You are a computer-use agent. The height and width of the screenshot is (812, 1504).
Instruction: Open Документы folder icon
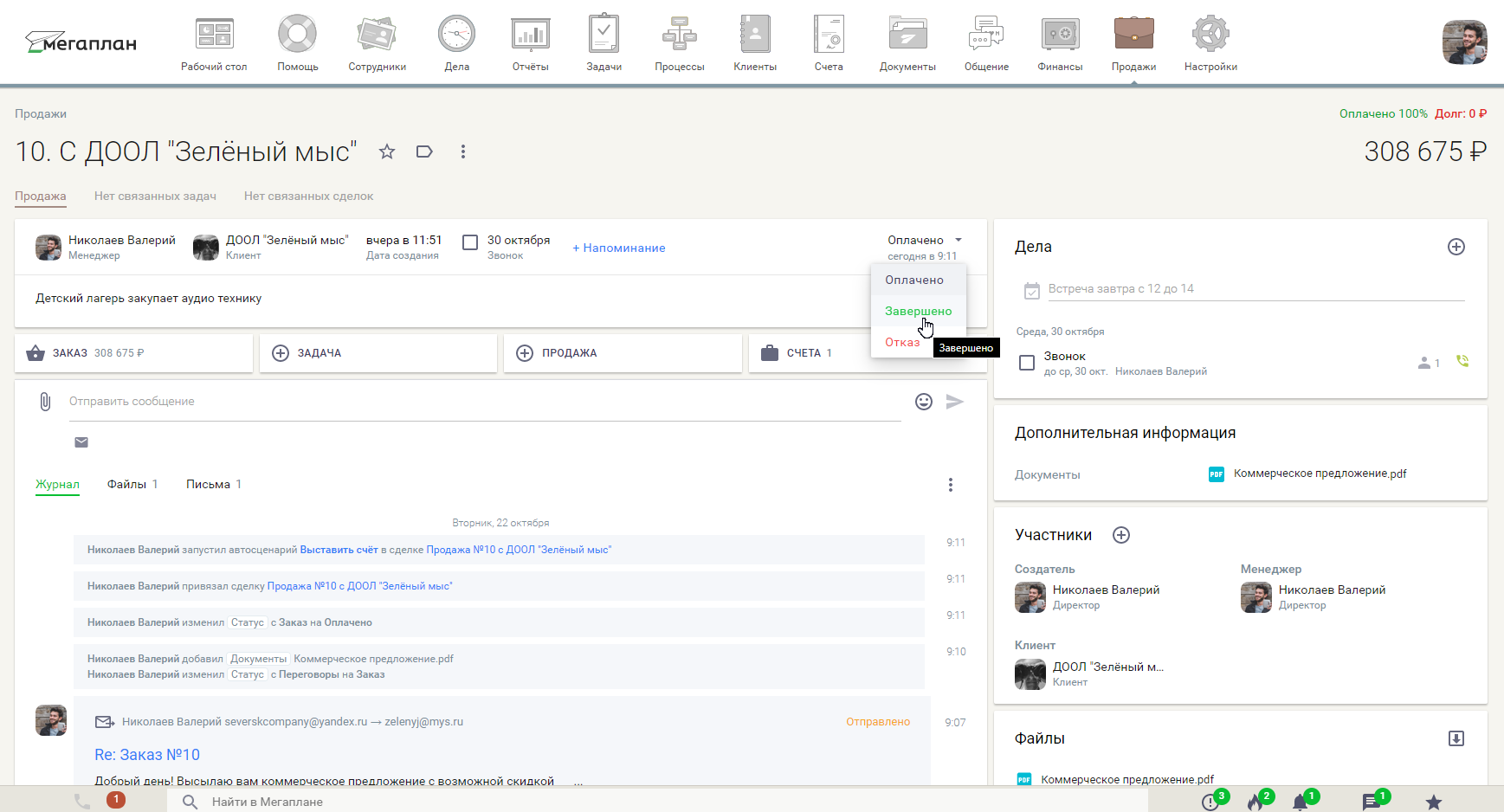[x=907, y=35]
